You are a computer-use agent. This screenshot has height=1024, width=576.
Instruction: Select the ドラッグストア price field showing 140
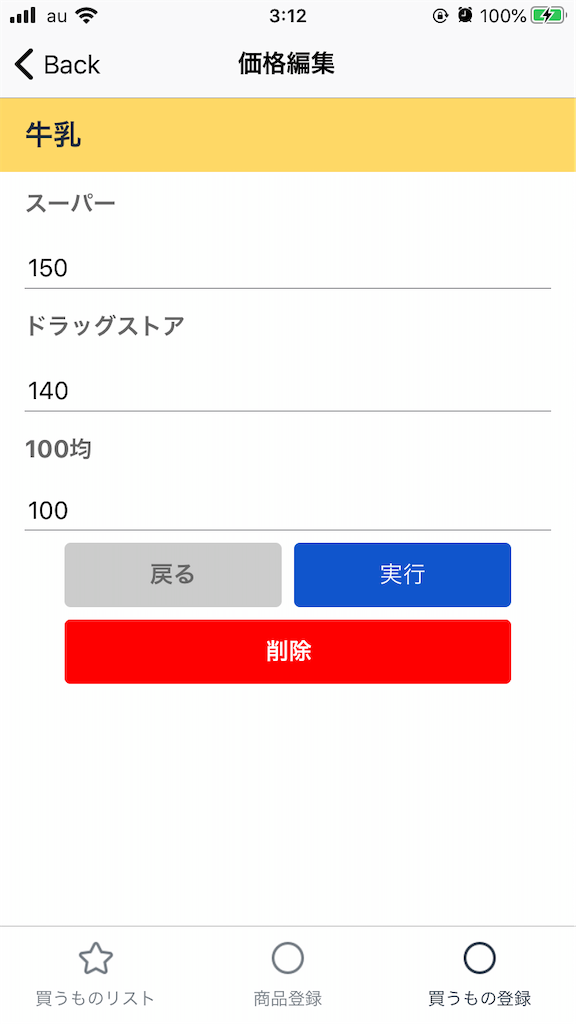[x=287, y=391]
